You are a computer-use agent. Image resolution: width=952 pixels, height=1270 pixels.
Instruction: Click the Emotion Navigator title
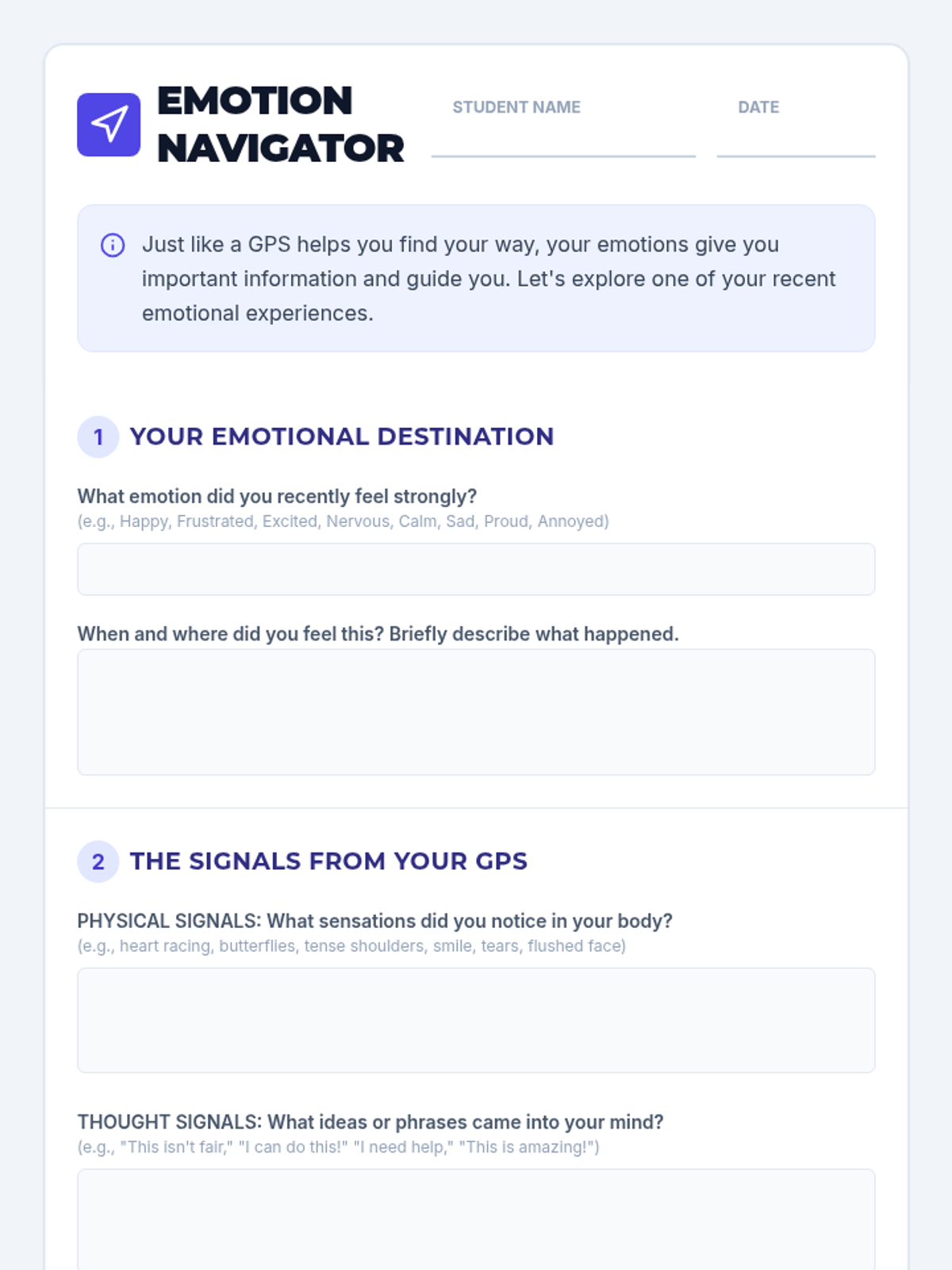tap(280, 125)
